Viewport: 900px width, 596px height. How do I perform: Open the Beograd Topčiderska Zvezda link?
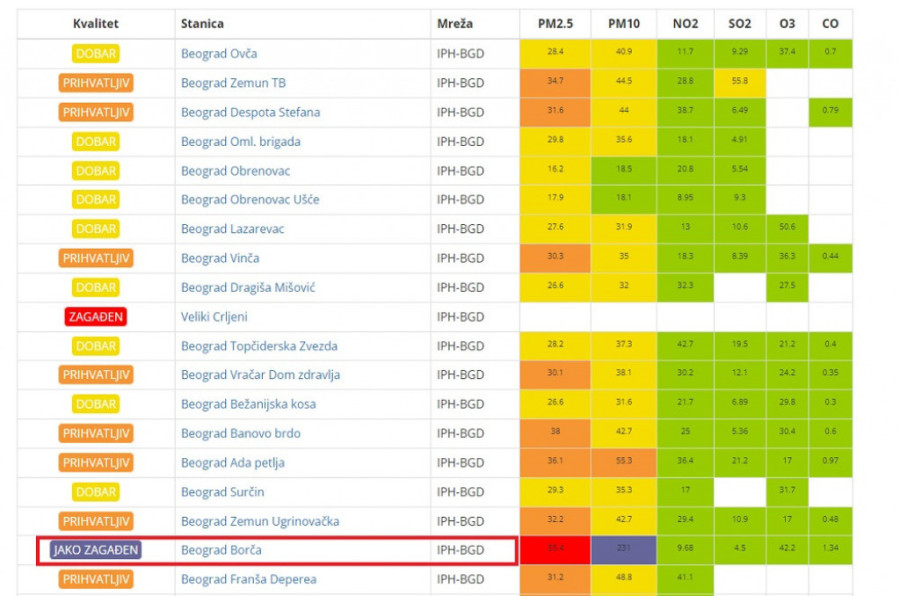(259, 346)
